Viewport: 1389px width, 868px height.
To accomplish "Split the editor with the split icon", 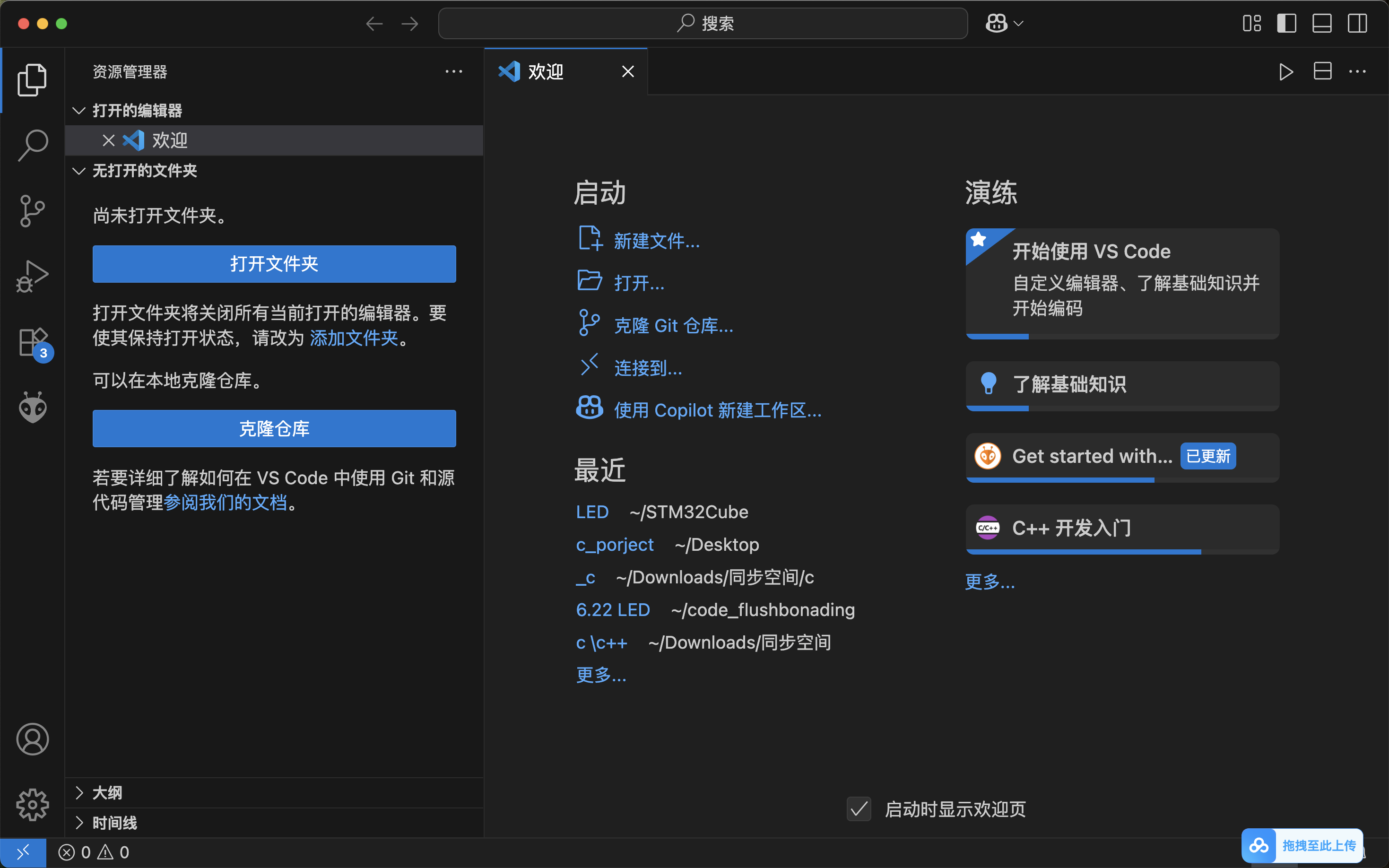I will click(1322, 72).
